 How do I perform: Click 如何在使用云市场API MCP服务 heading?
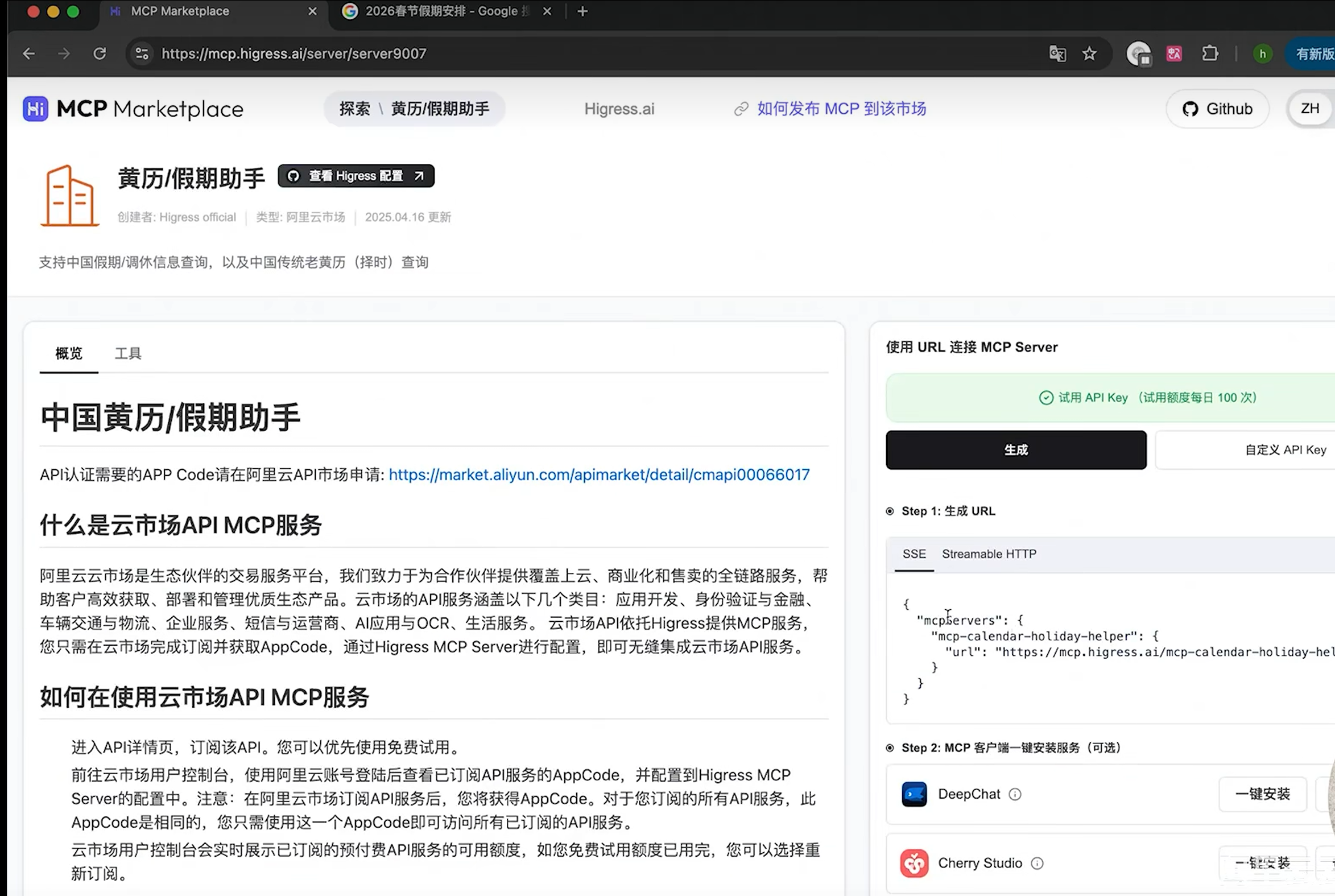[x=205, y=697]
